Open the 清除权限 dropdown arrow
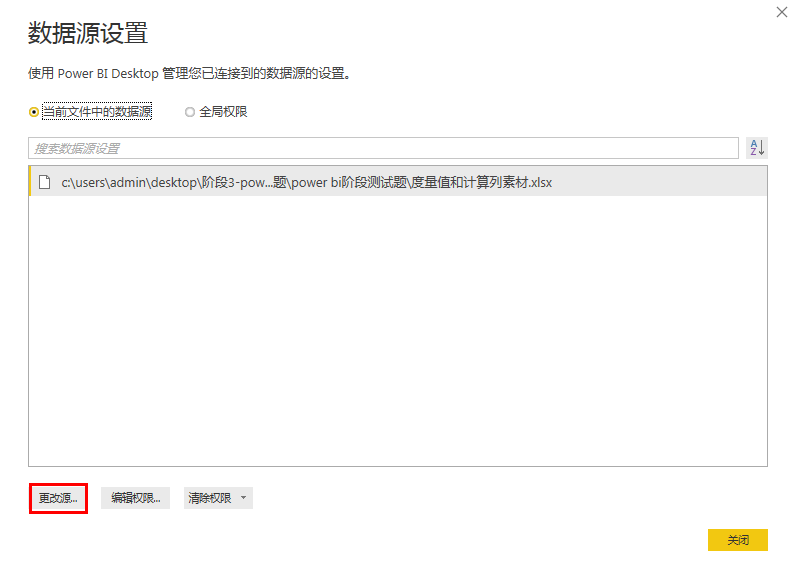The height and width of the screenshot is (580, 798). click(244, 498)
